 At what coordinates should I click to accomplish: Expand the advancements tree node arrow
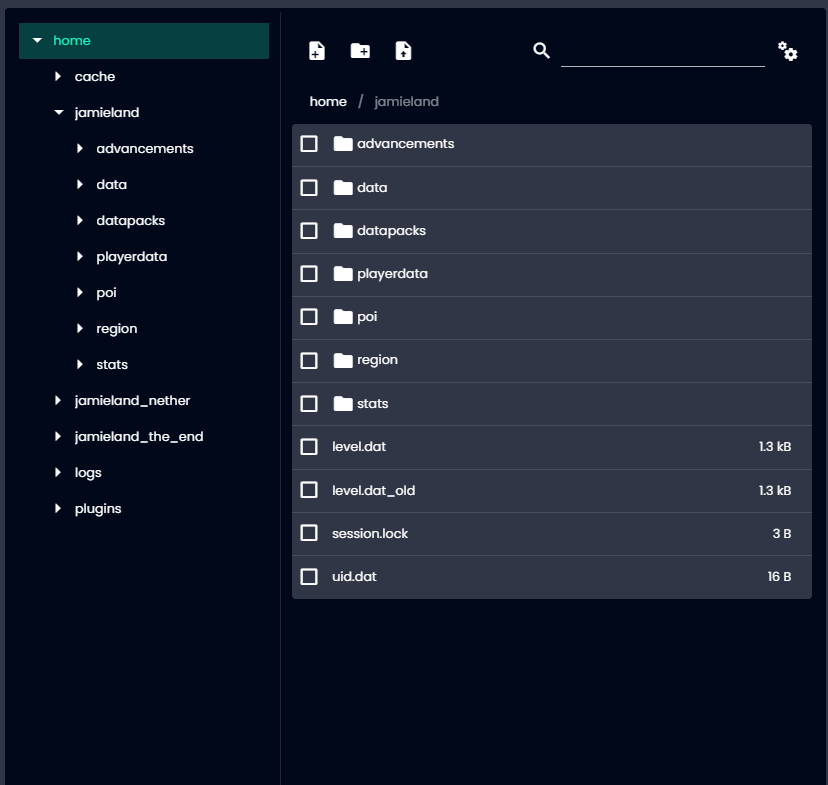[x=80, y=148]
